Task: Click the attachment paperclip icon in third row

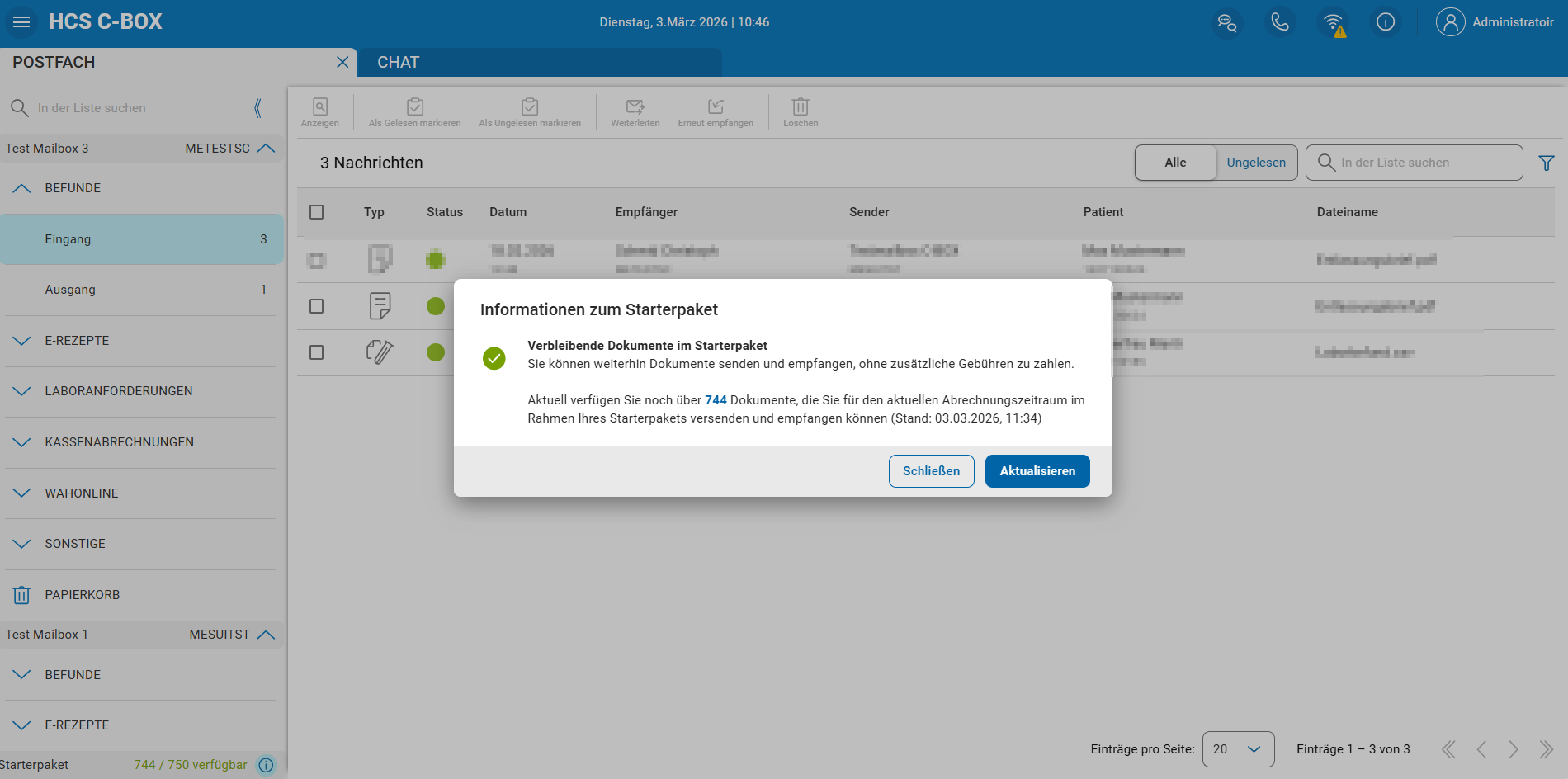Action: (x=380, y=352)
